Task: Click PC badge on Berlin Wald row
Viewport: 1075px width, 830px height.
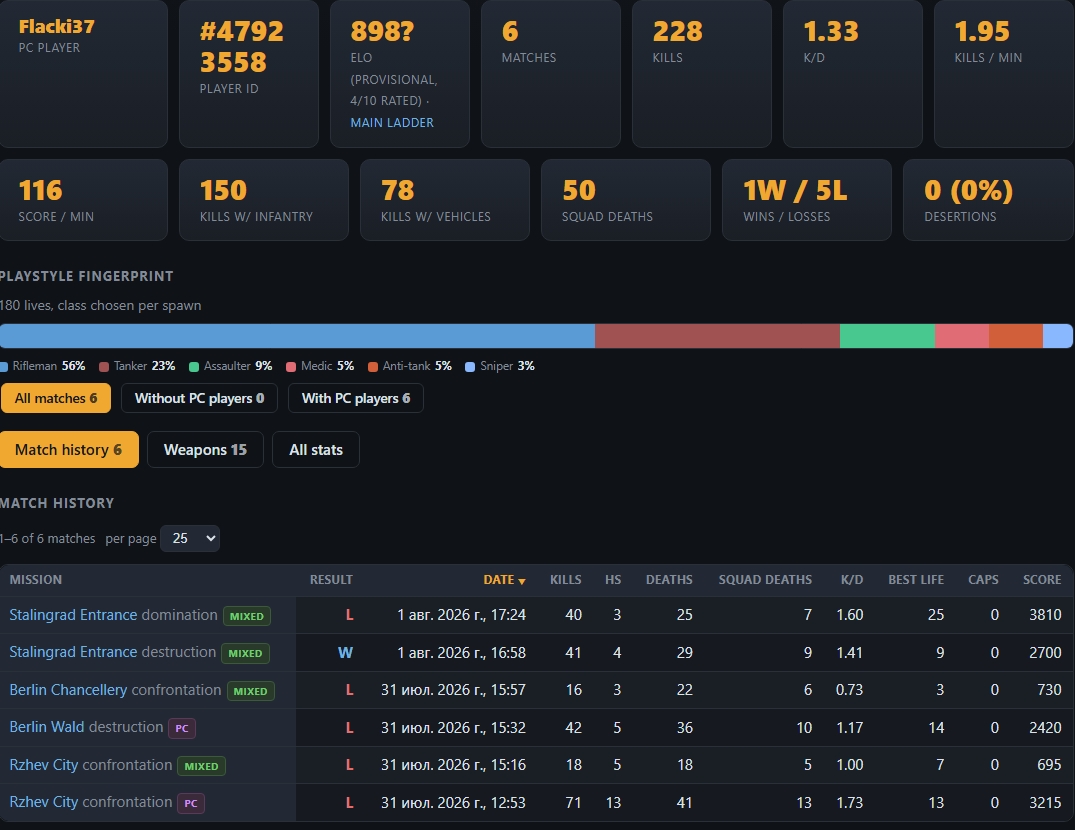Action: tap(182, 728)
